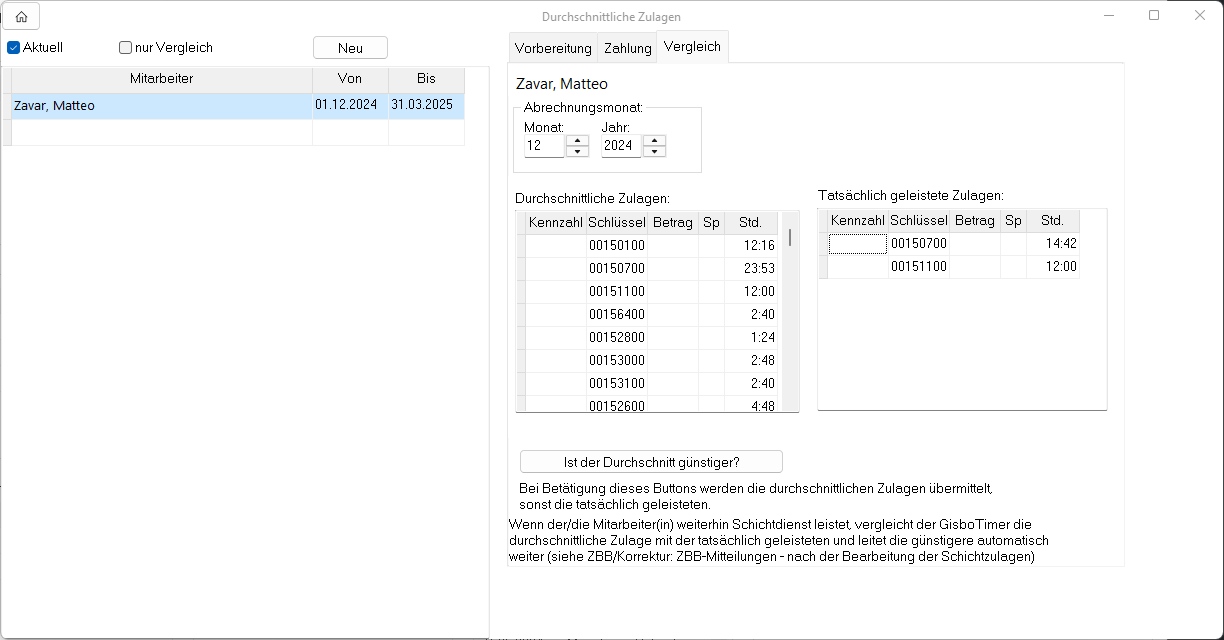Screen dimensions: 1224x640
Task: Click the home icon button
Action: click(x=21, y=16)
